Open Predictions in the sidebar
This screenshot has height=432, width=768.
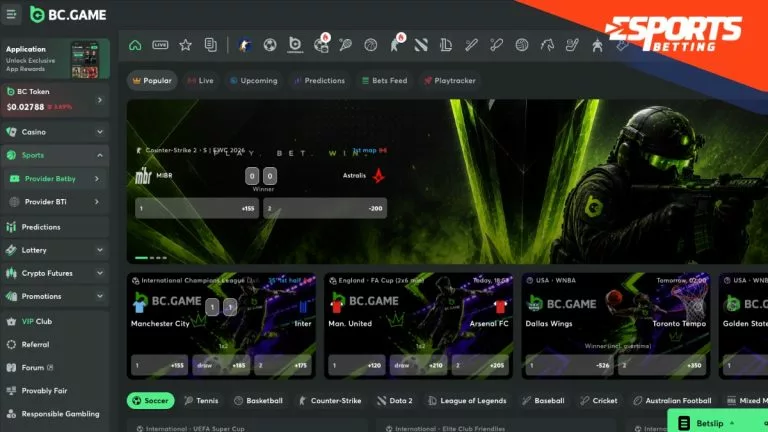tap(55, 227)
